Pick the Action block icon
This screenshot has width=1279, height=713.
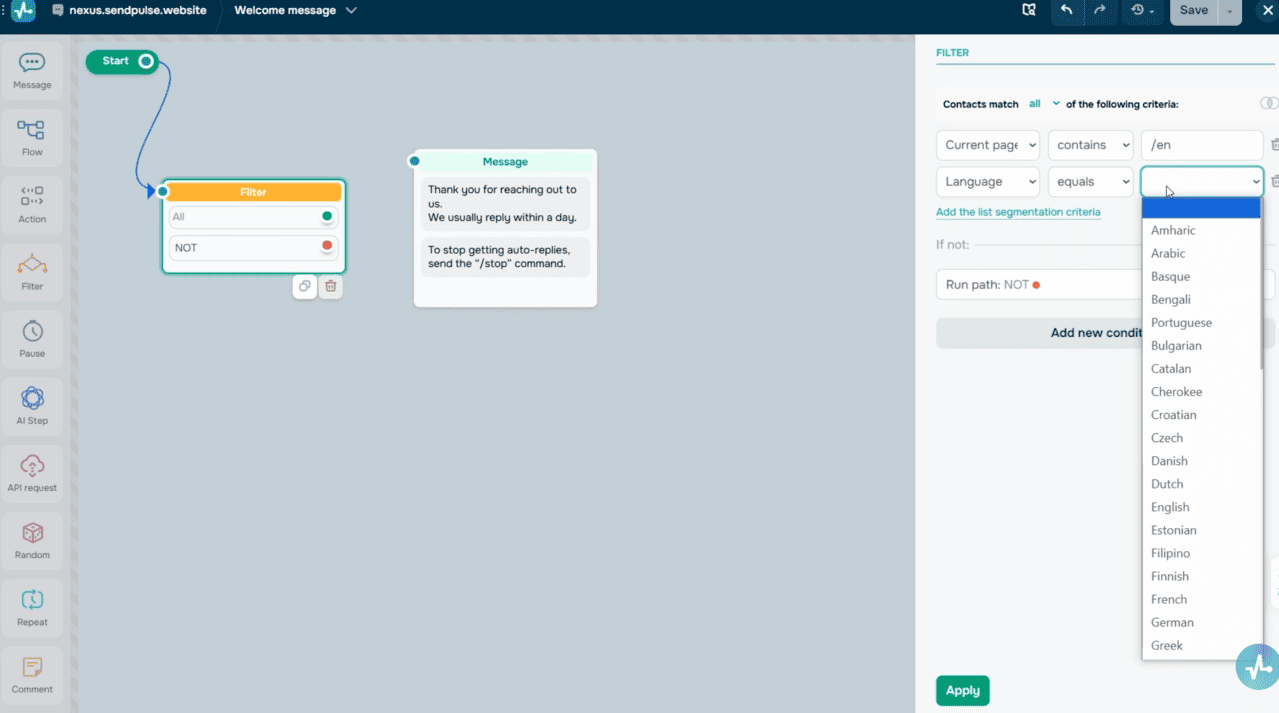[x=32, y=196]
